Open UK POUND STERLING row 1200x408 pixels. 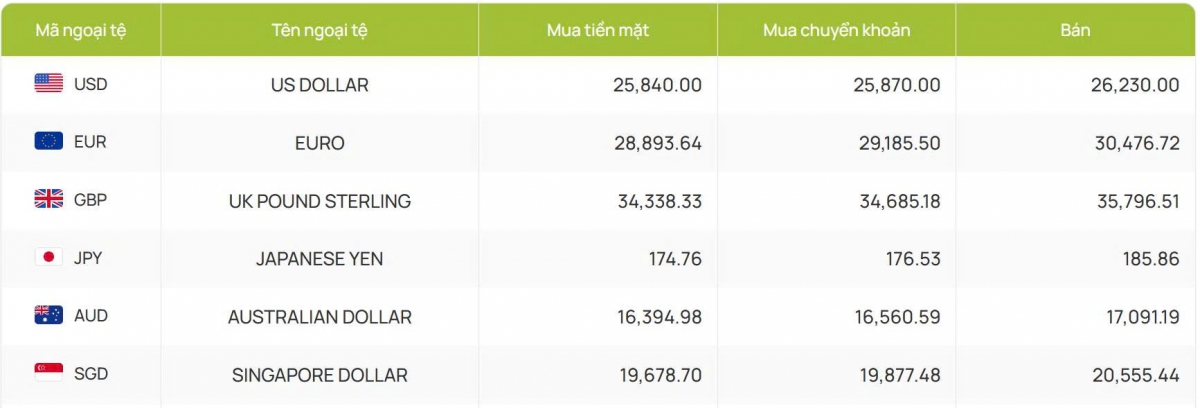[x=600, y=201]
